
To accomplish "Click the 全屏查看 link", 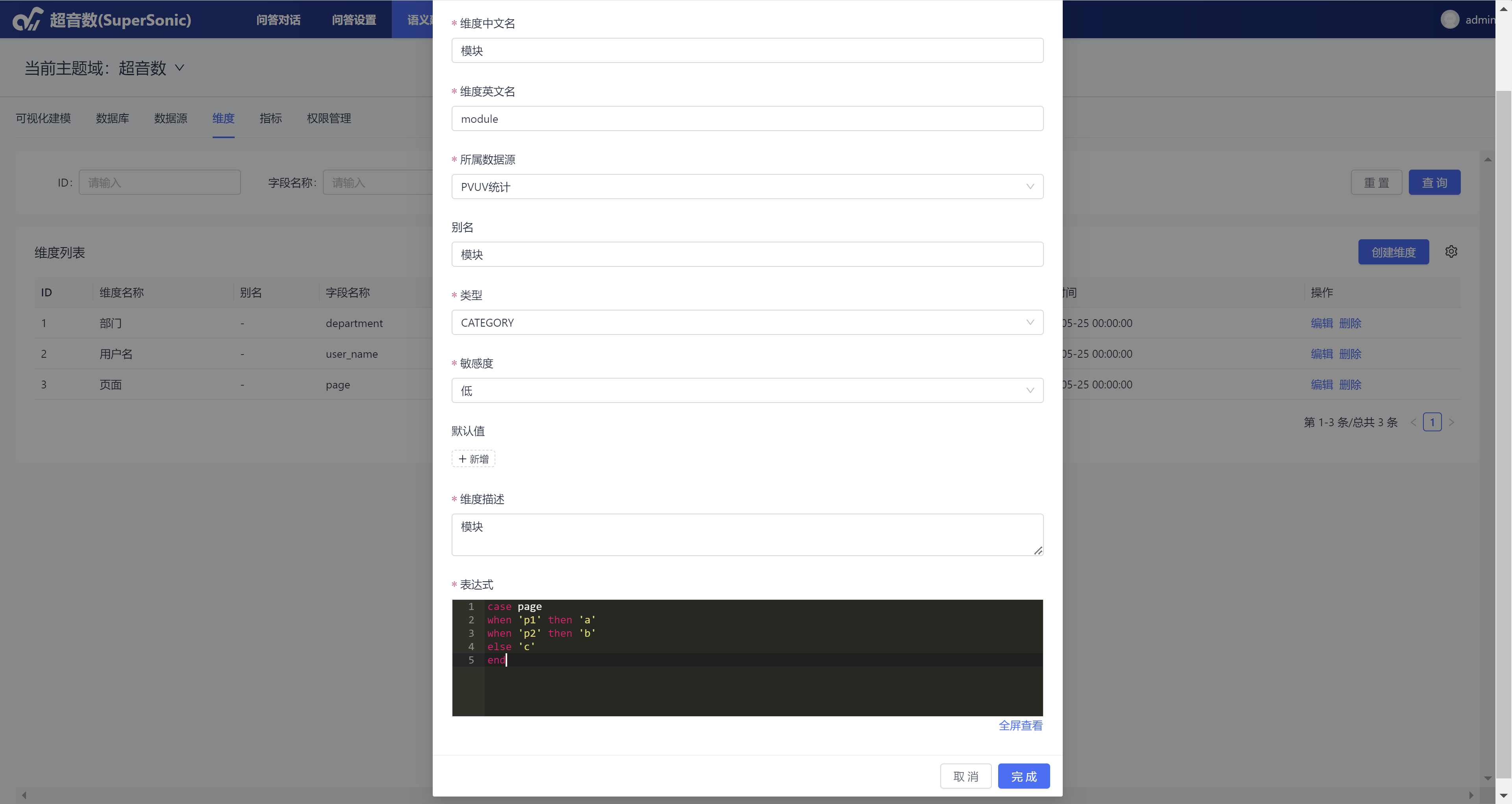I will 1020,725.
